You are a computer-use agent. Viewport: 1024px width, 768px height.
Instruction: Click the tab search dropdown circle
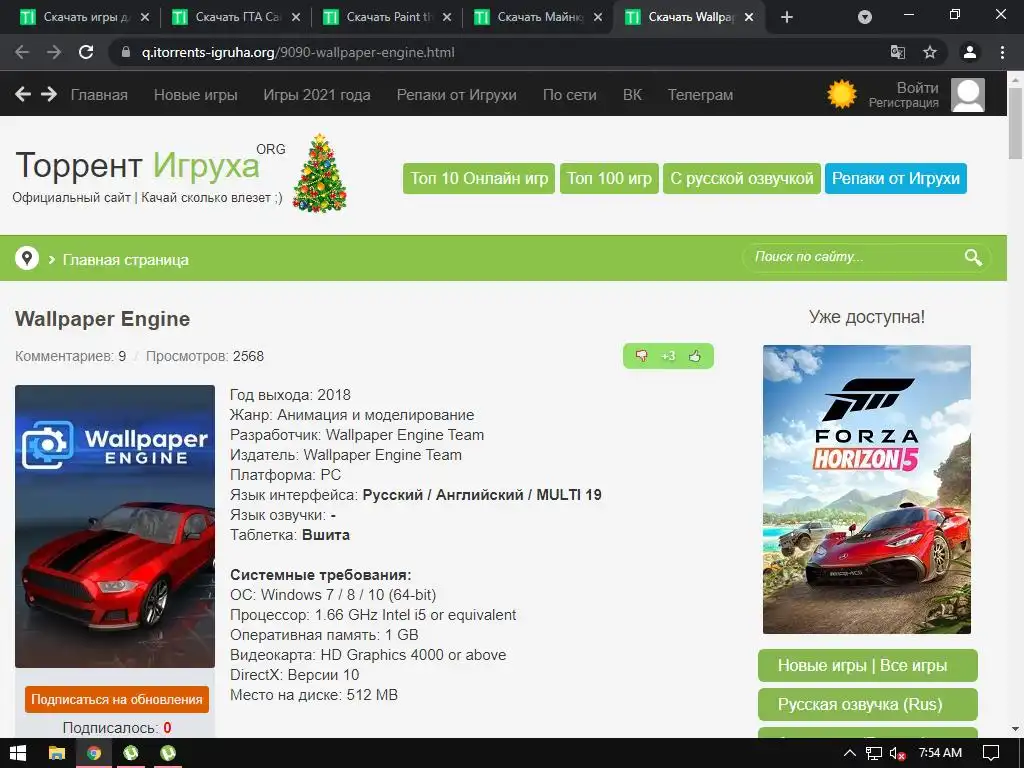tap(865, 17)
